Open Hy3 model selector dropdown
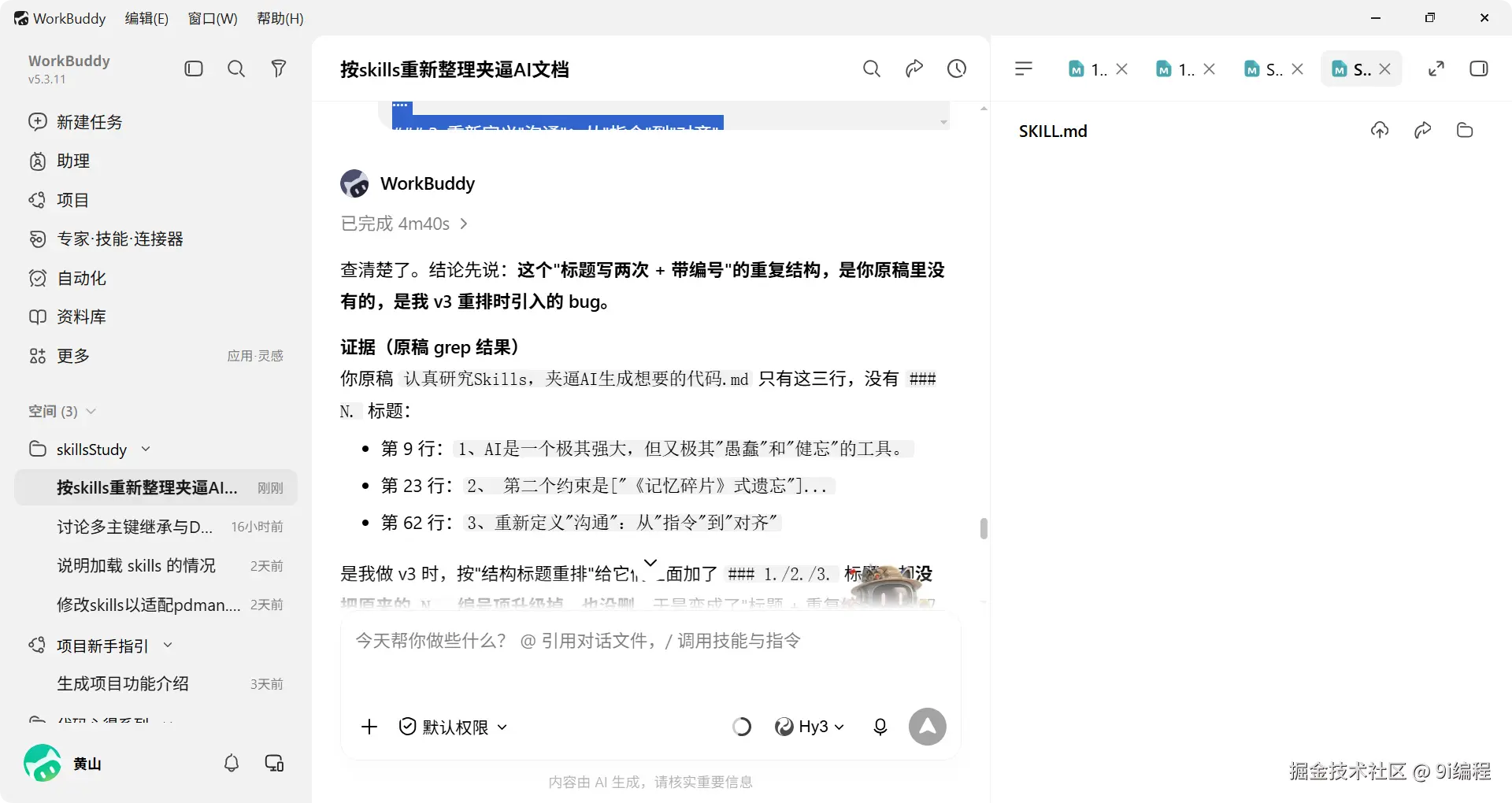 tap(810, 727)
